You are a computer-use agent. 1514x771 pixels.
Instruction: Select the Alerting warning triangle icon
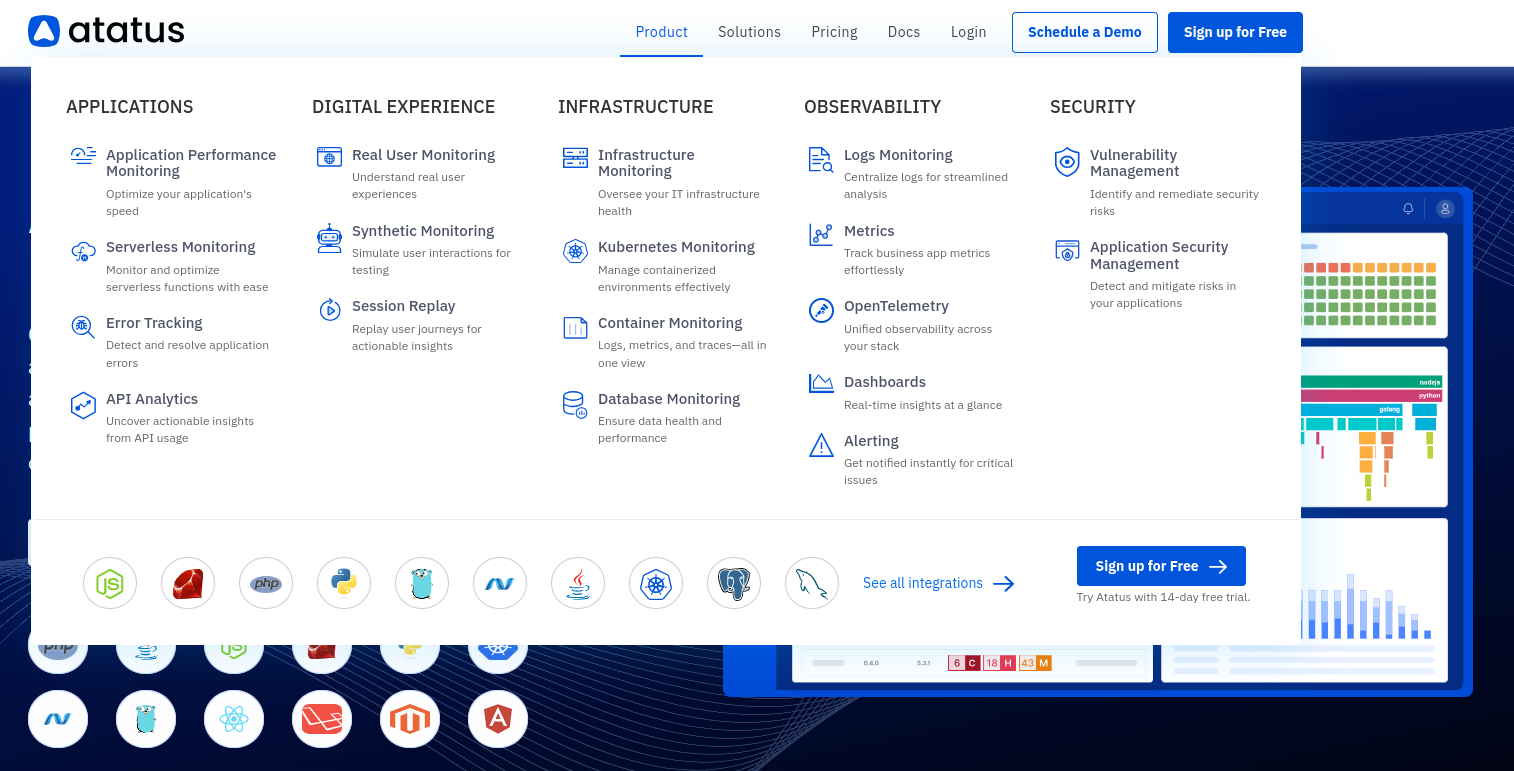(821, 445)
